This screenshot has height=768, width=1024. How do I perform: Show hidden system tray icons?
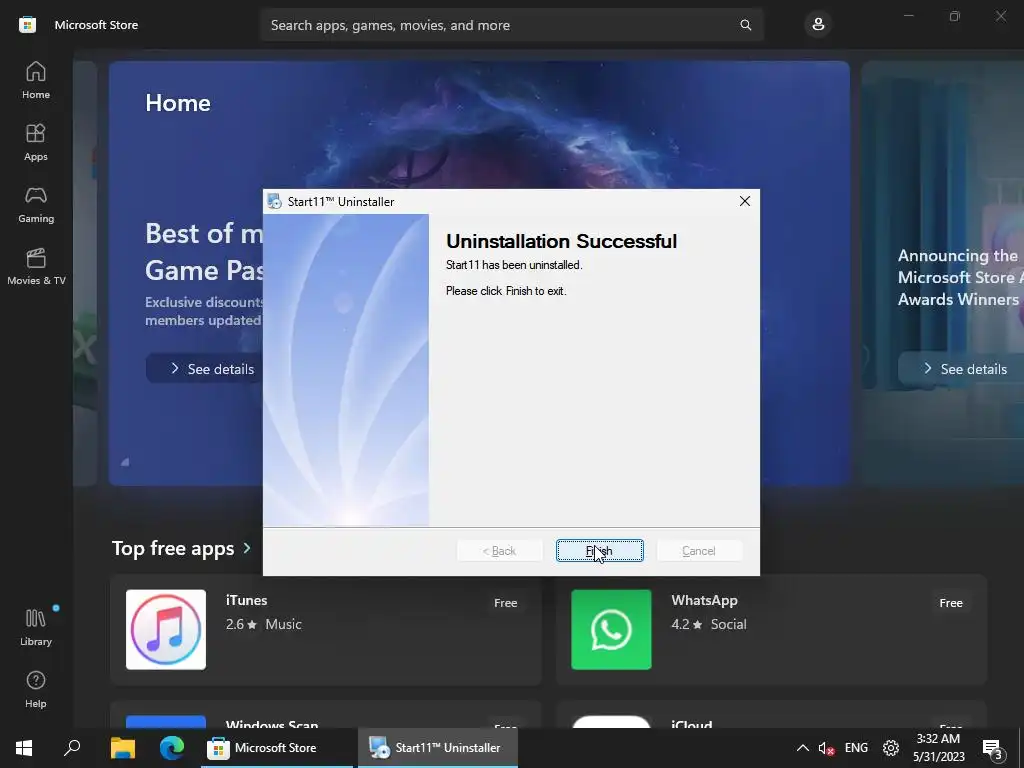(802, 748)
